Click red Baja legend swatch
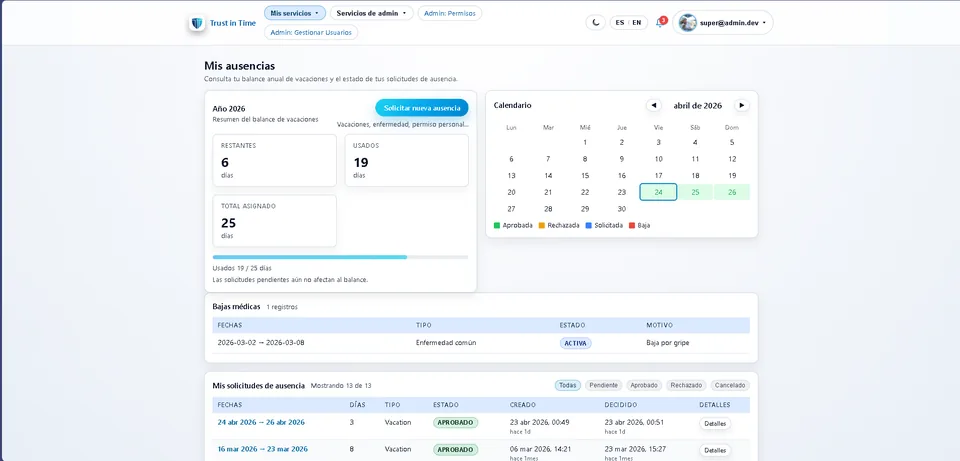Viewport: 960px width, 461px height. (632, 225)
